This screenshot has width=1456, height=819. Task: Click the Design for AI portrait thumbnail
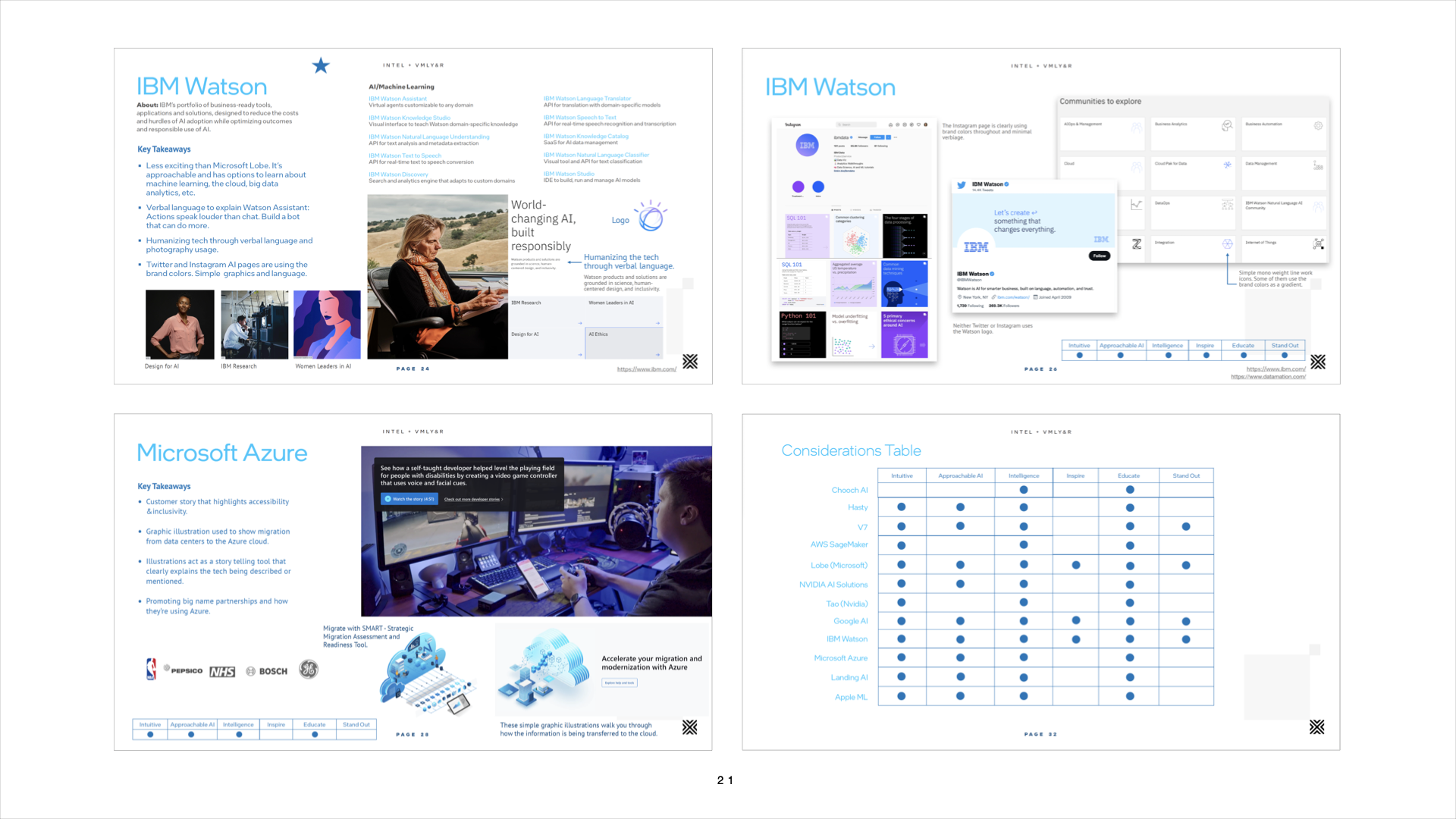pyautogui.click(x=180, y=325)
